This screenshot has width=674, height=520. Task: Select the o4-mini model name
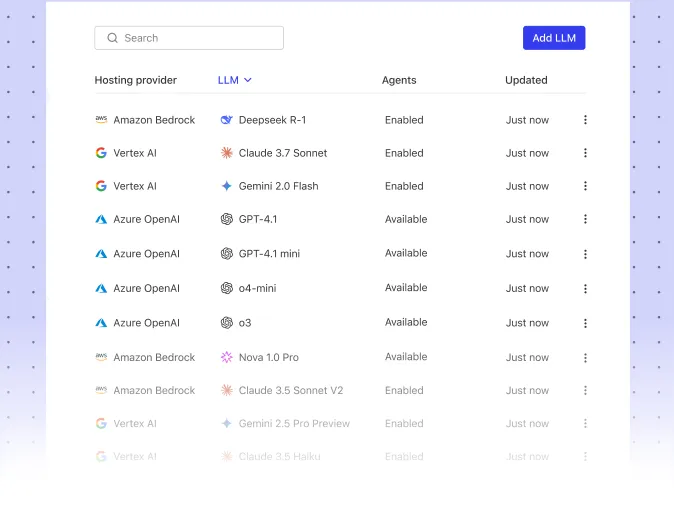[257, 288]
